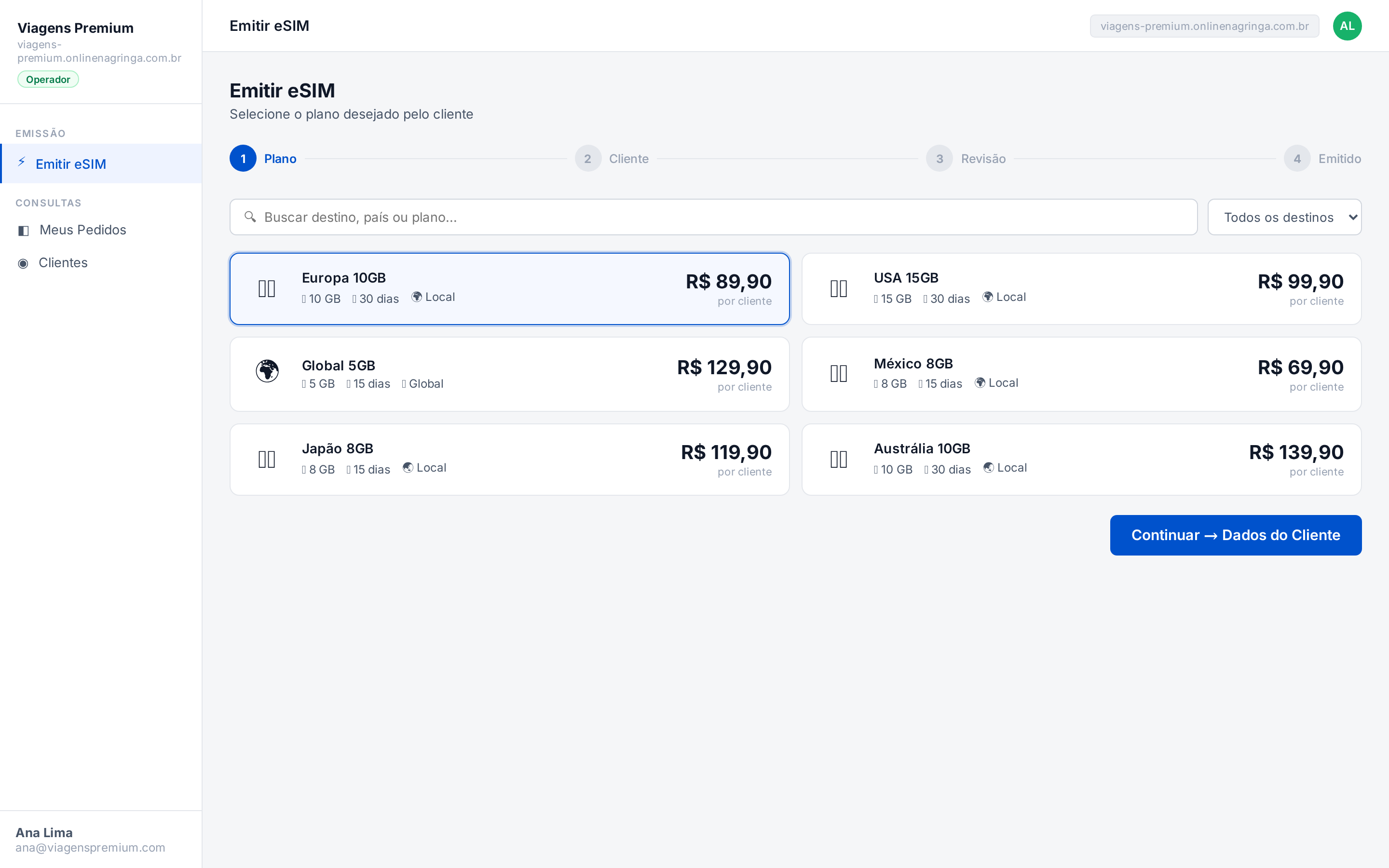The height and width of the screenshot is (868, 1389).
Task: Open Meus Pedidos in sidebar
Action: 101,230
